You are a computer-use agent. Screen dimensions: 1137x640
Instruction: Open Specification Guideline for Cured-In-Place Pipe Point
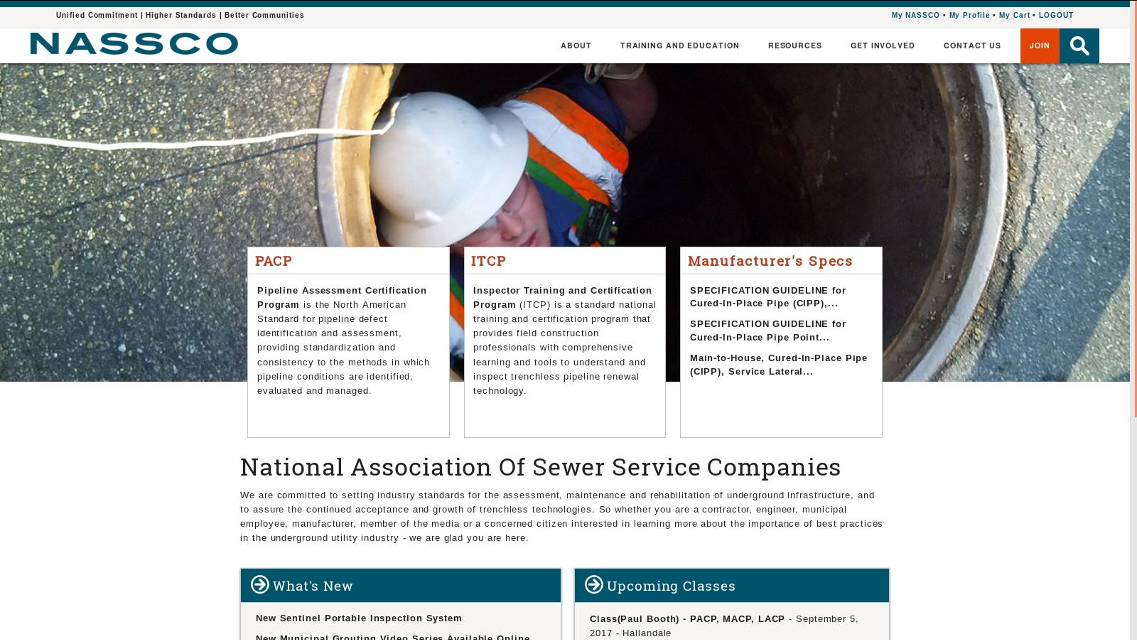(x=768, y=331)
